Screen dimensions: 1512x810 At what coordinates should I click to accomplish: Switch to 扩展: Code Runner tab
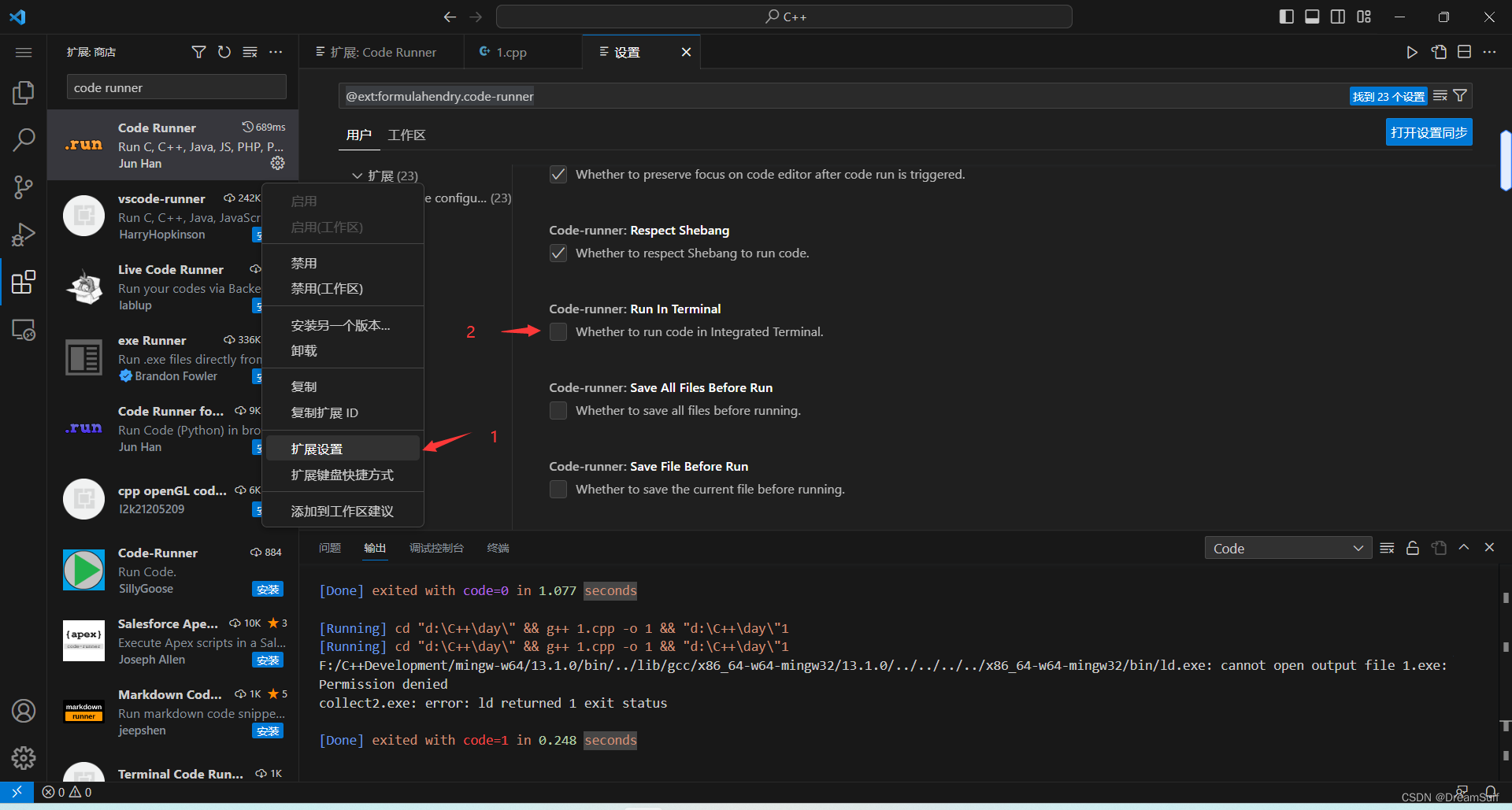coord(382,52)
